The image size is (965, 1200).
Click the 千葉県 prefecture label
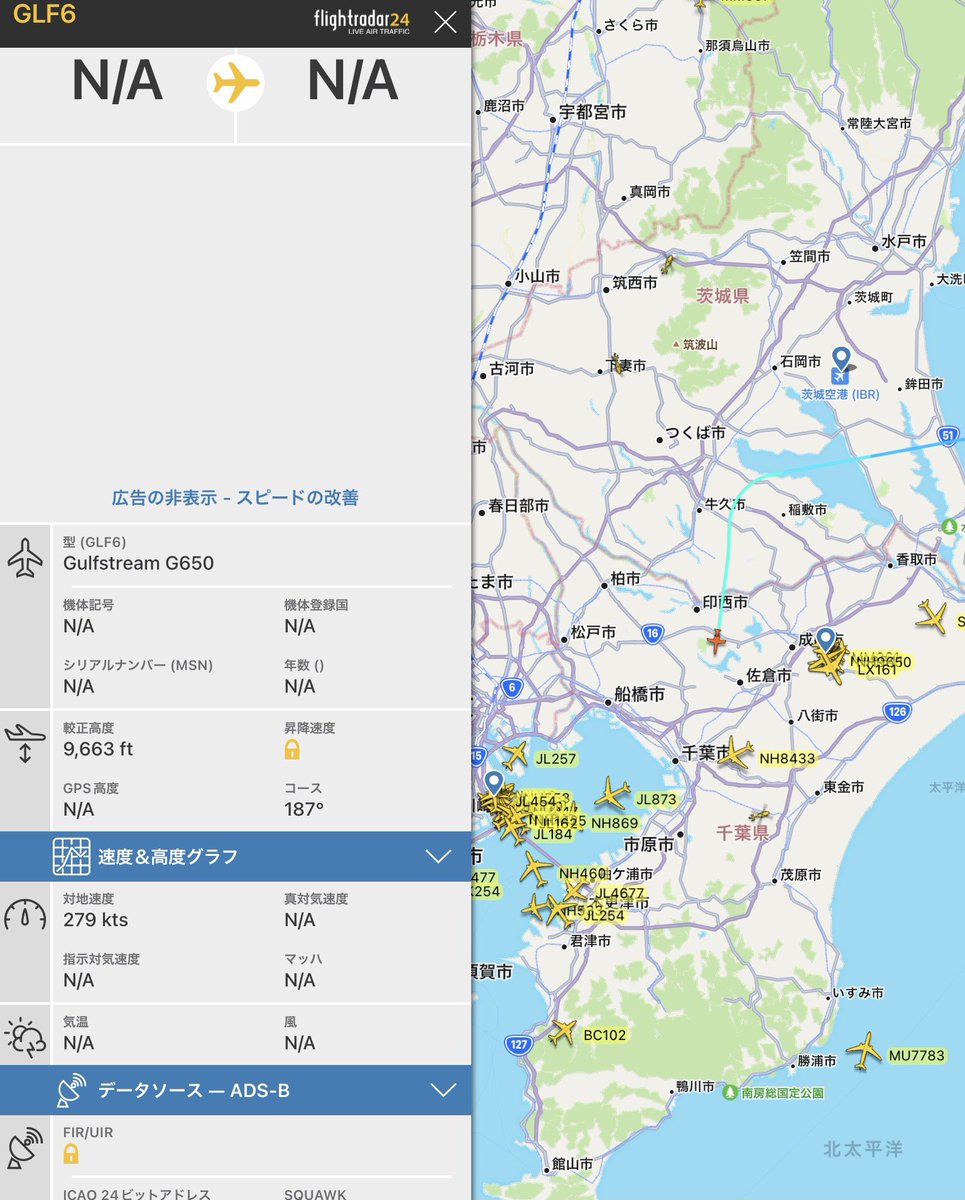click(743, 832)
